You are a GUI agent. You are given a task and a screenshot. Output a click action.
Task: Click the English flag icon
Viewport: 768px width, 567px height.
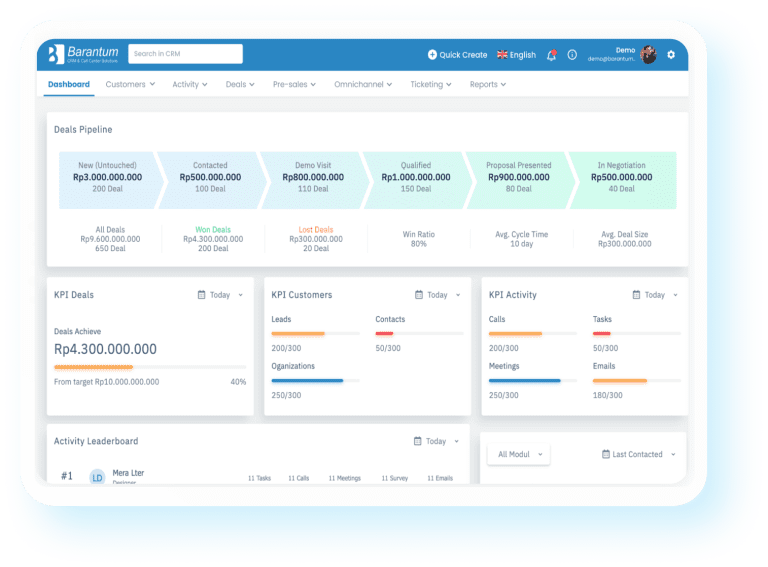tap(502, 55)
